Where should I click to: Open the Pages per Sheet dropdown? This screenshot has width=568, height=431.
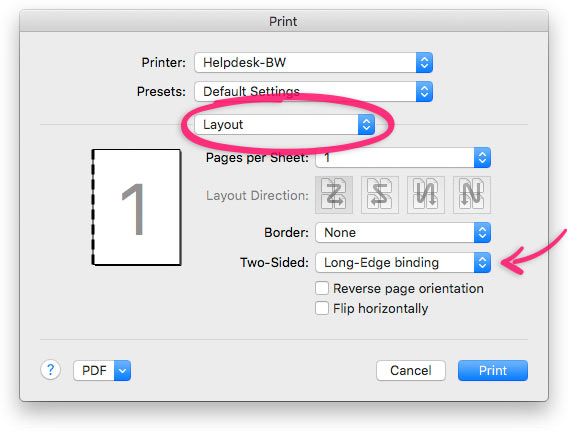click(403, 158)
